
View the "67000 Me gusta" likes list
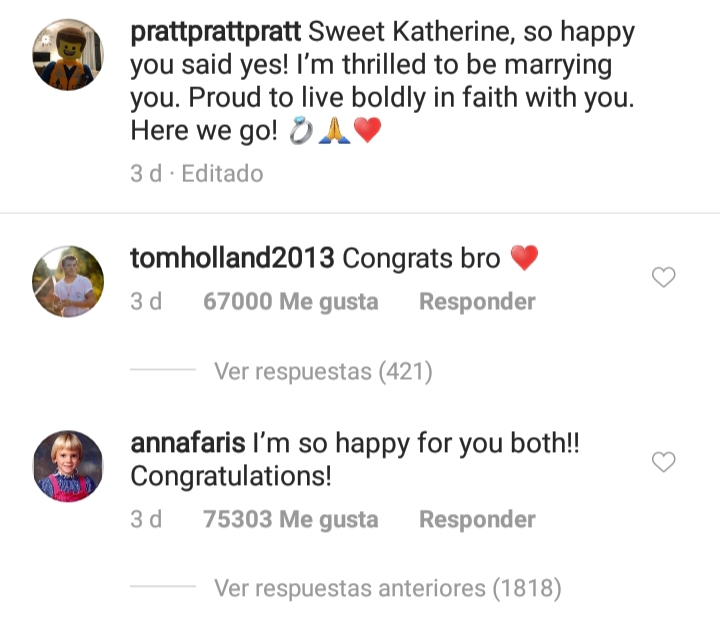[x=290, y=301]
